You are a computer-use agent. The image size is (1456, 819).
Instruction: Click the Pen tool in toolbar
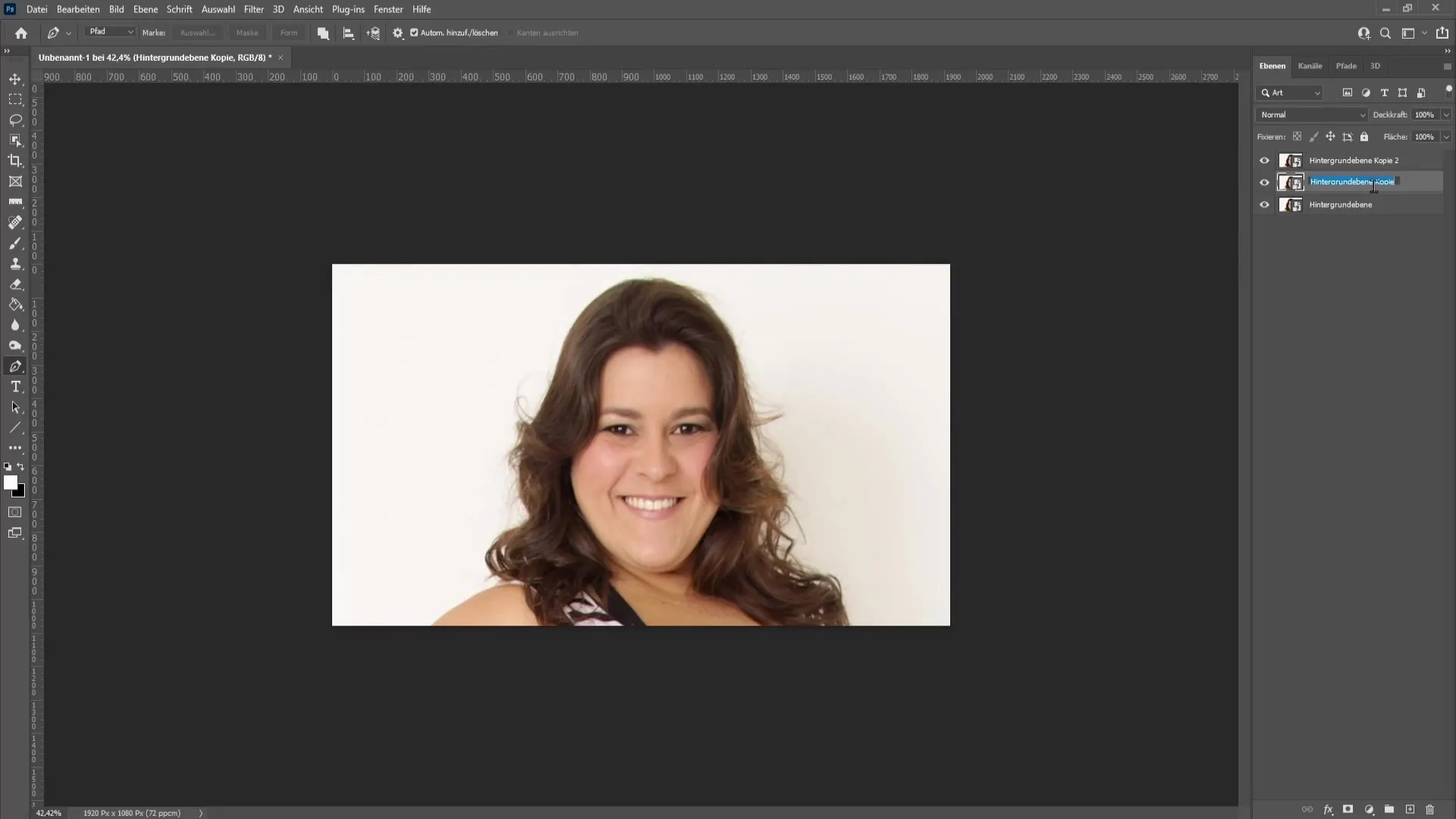click(x=15, y=366)
